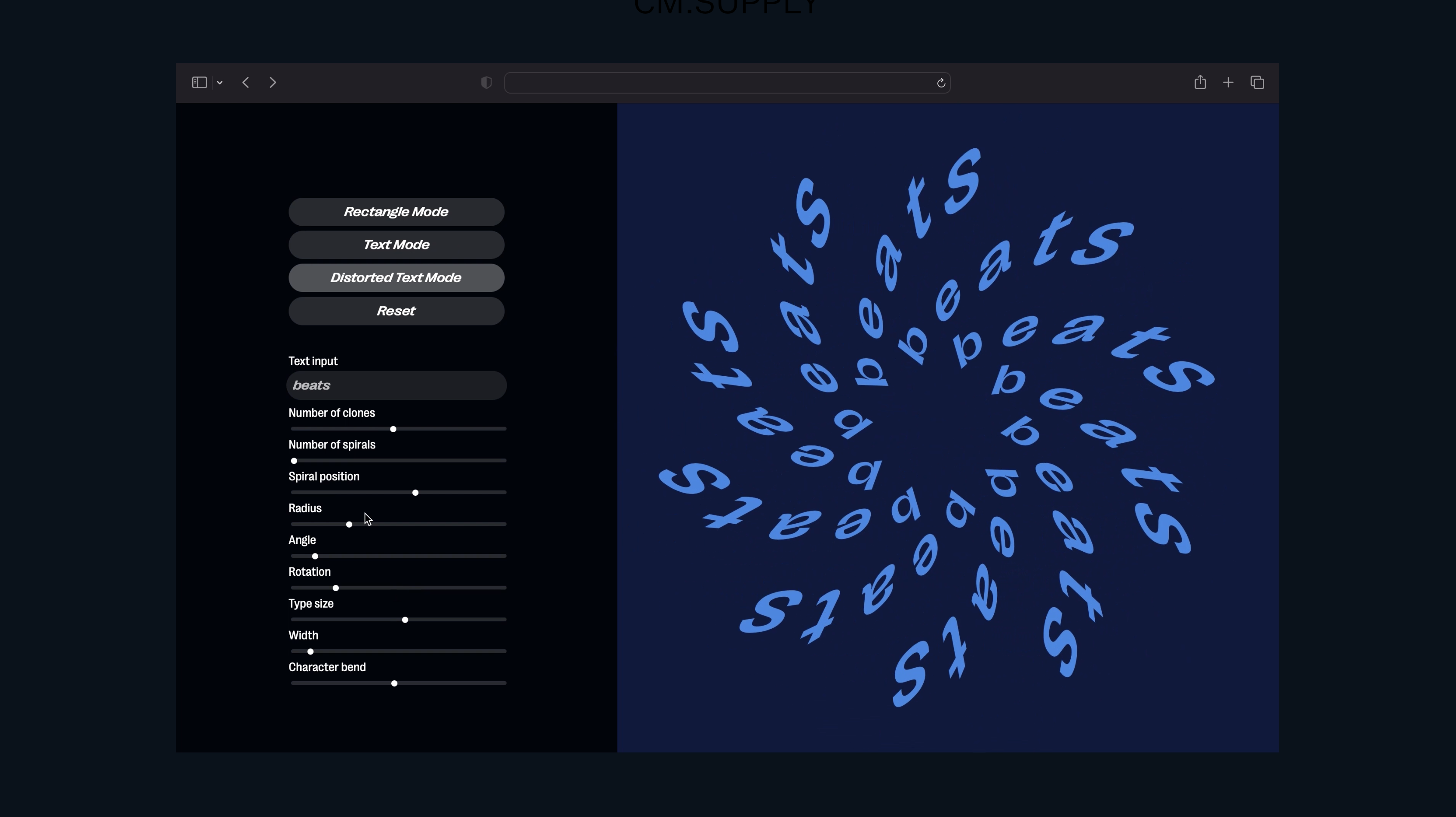
Task: Click the Spiral position slider handle
Action: coord(415,493)
